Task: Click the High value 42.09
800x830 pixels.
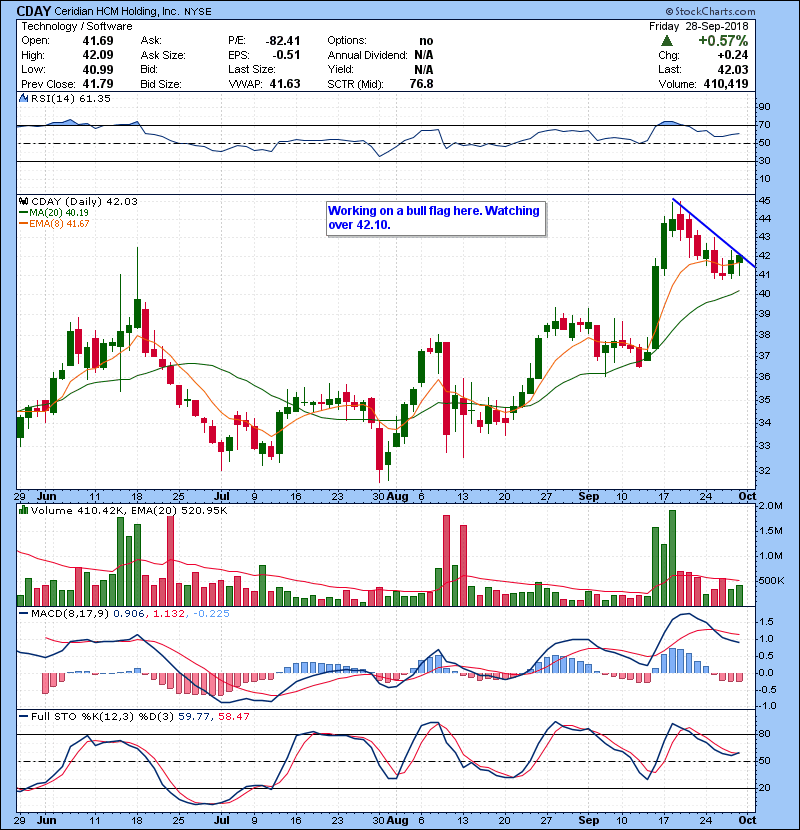Action: (98, 55)
